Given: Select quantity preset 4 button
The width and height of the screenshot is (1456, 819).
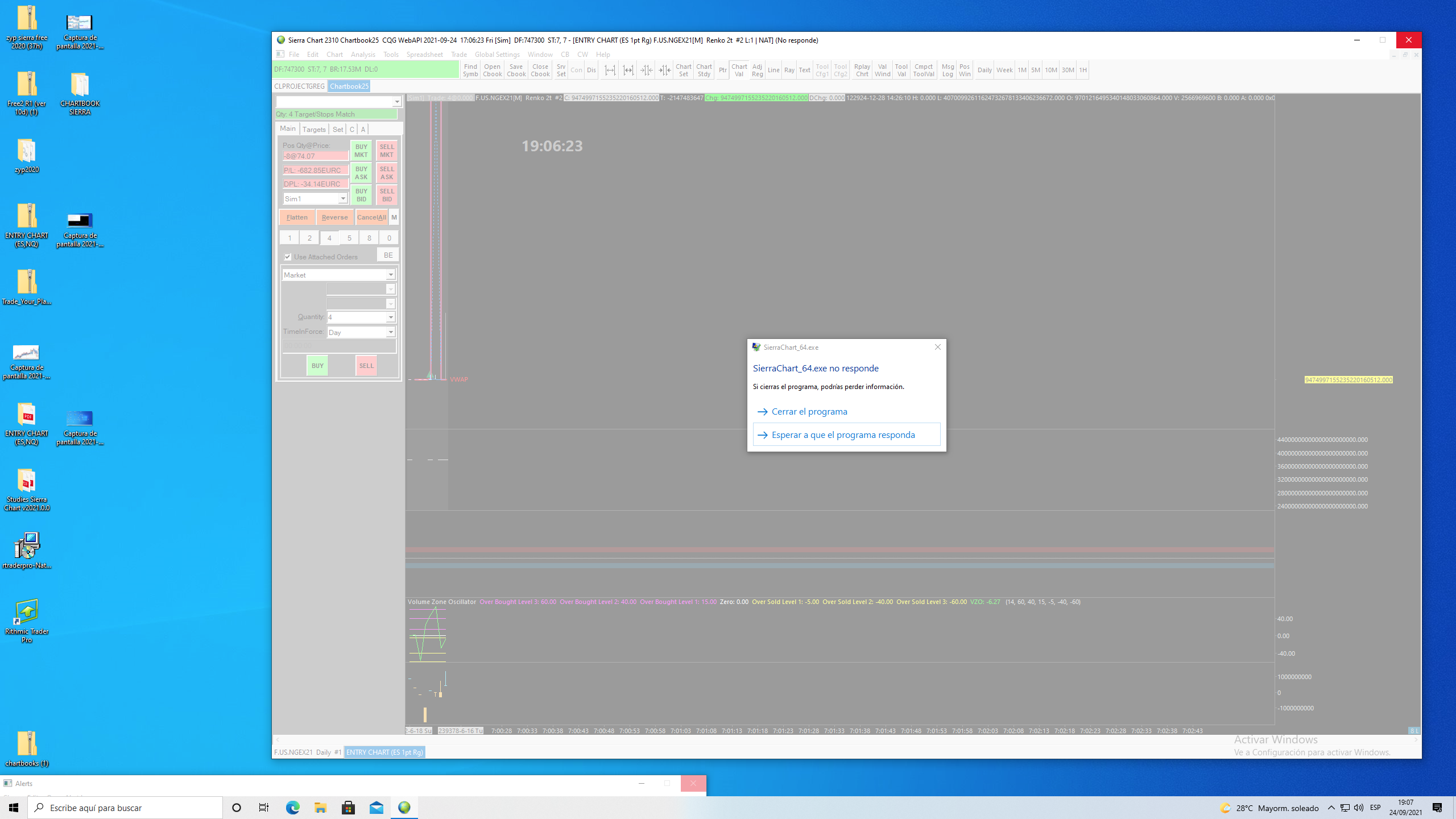Looking at the screenshot, I should tap(329, 238).
